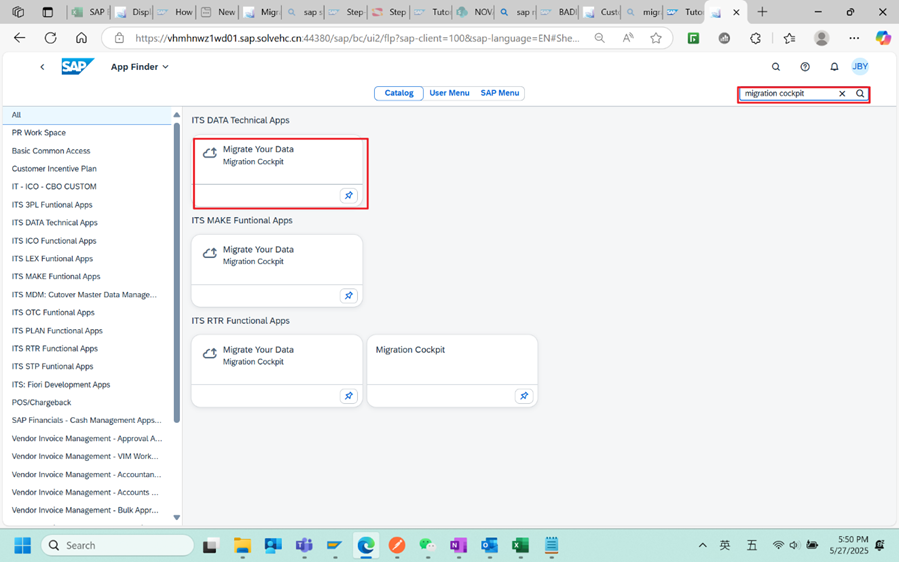This screenshot has width=899, height=562.
Task: Click the browser back arrow
Action: (x=19, y=38)
